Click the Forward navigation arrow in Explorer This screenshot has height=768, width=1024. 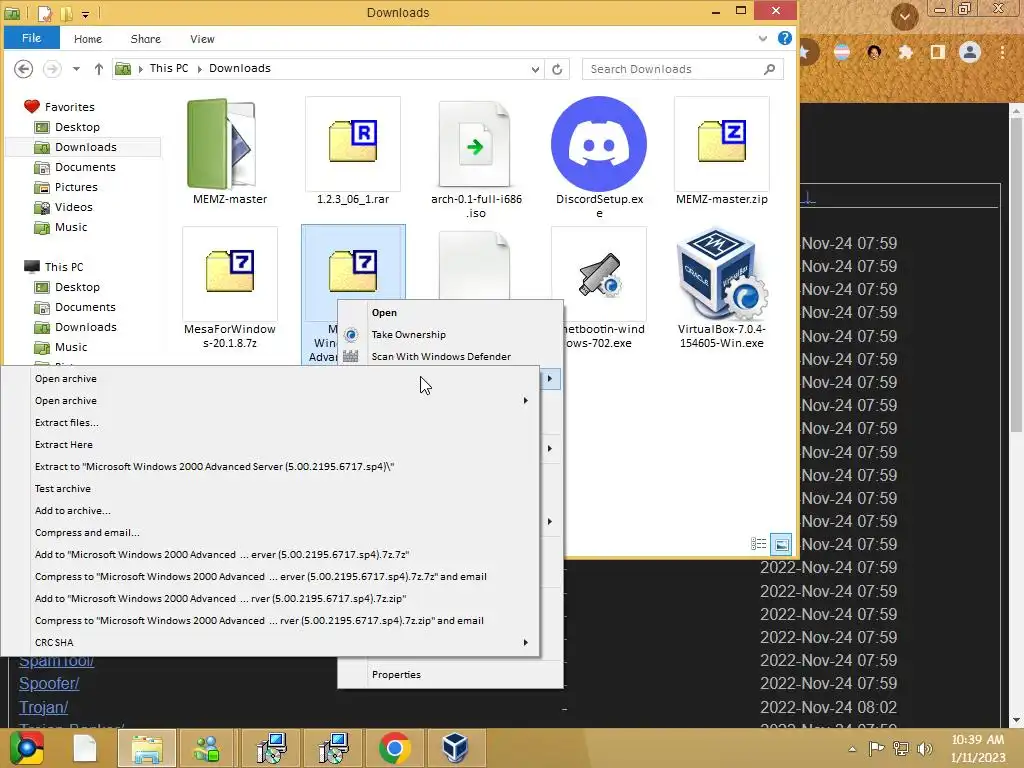pyautogui.click(x=52, y=69)
